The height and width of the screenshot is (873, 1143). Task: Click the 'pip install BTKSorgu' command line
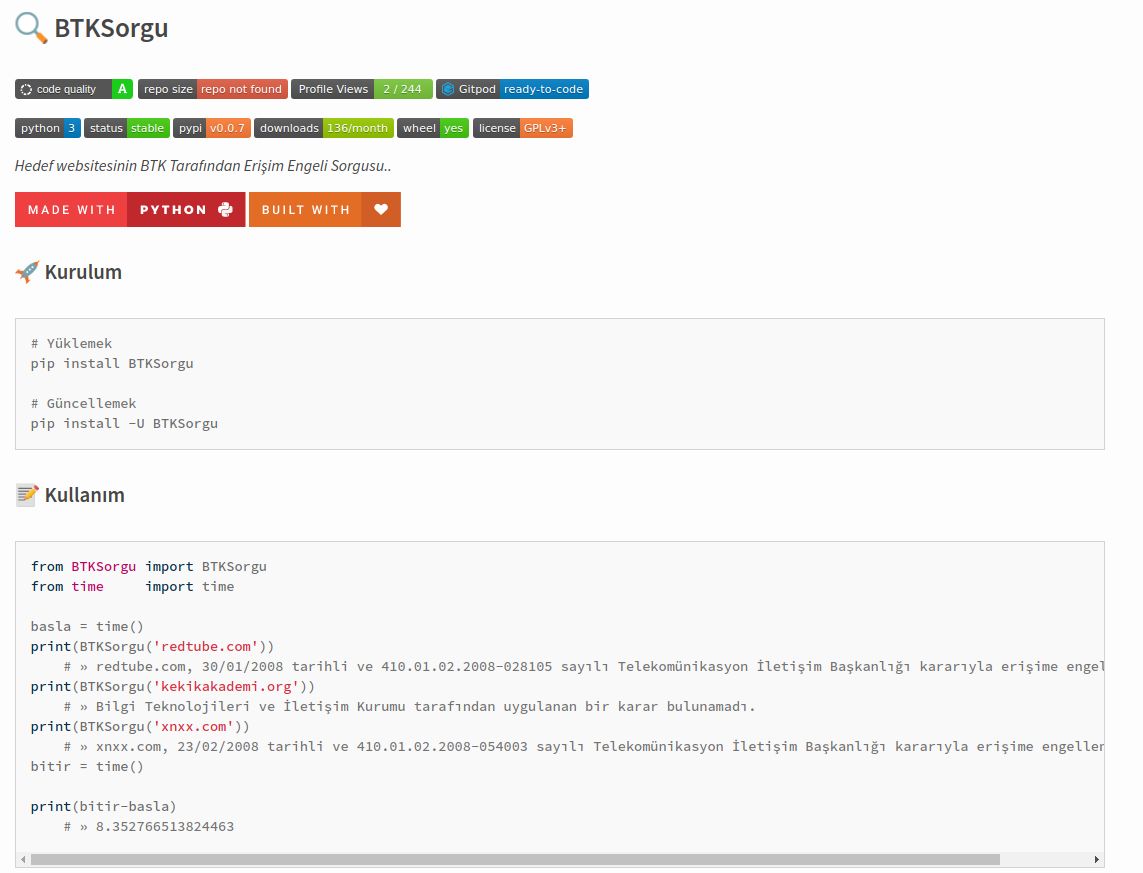112,363
